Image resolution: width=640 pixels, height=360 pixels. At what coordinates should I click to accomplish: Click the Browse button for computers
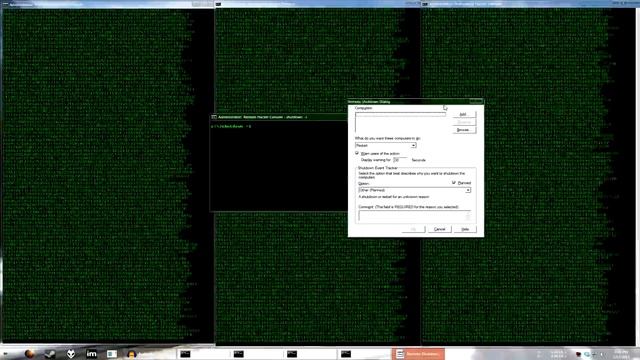(x=464, y=130)
